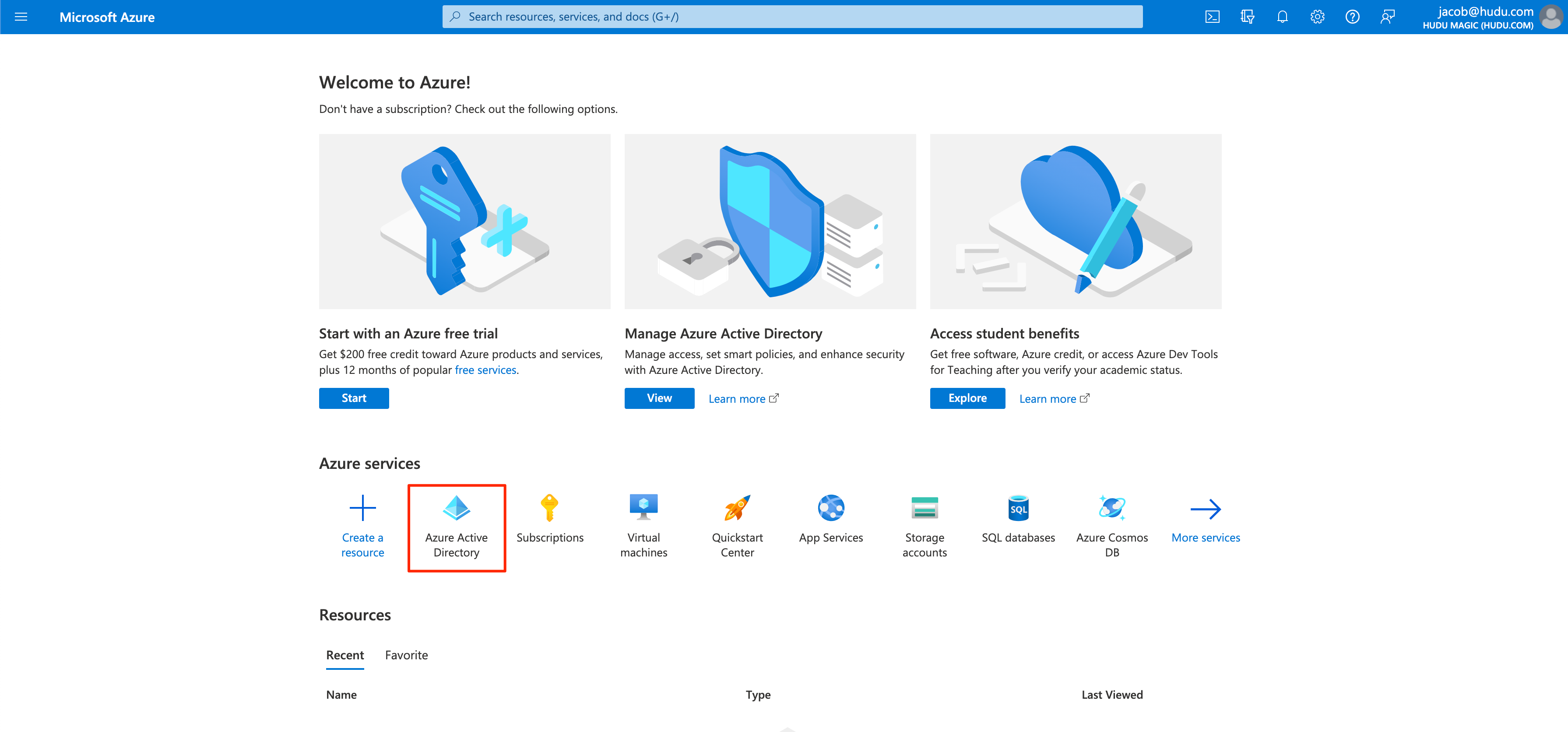Click the App Services label text
This screenshot has height=732, width=1568.
(x=831, y=538)
